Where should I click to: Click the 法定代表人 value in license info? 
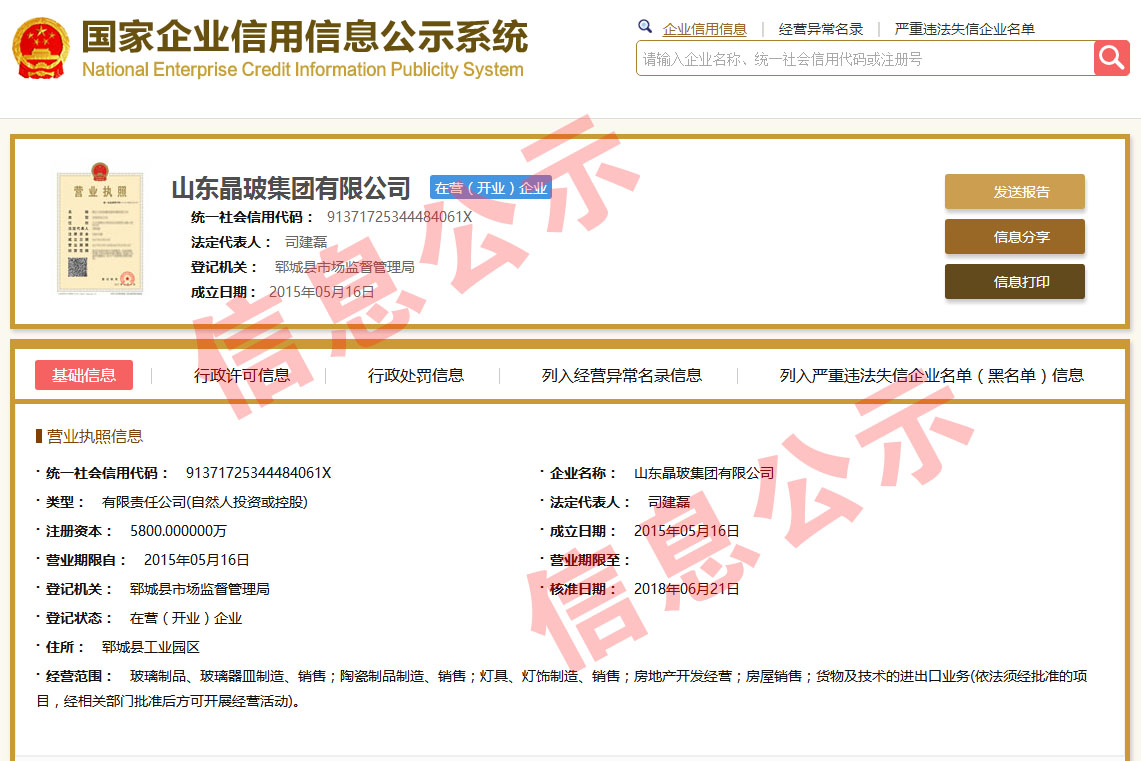point(669,502)
